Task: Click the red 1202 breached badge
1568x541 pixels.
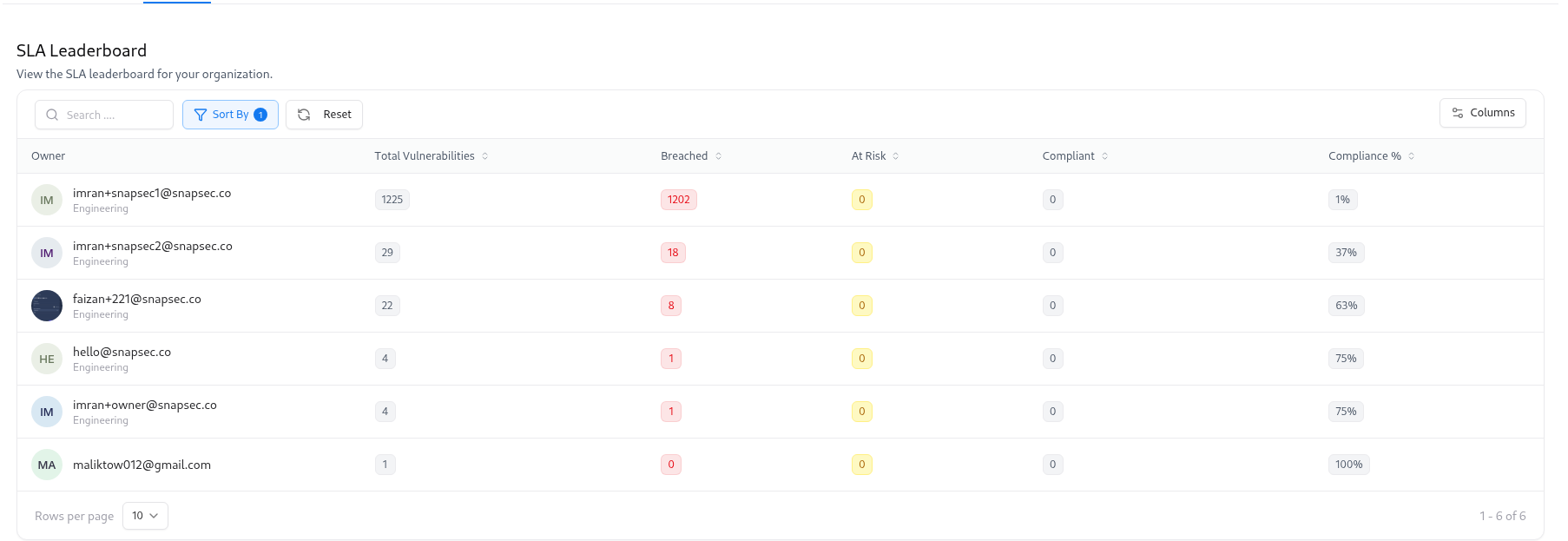Action: [678, 200]
